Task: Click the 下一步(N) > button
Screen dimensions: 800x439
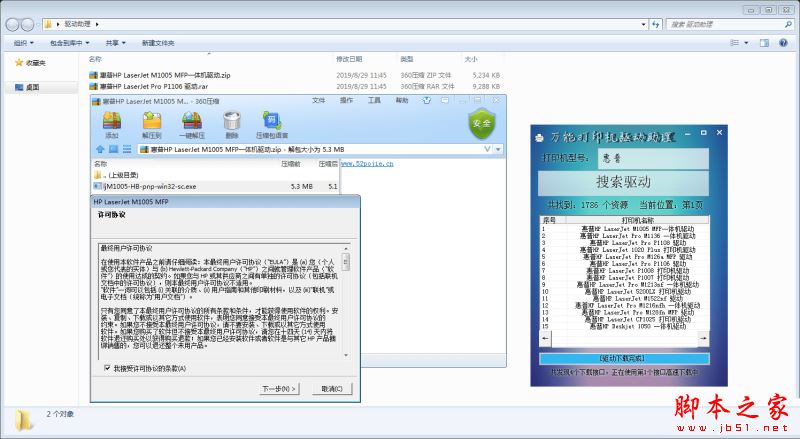Action: tap(279, 388)
